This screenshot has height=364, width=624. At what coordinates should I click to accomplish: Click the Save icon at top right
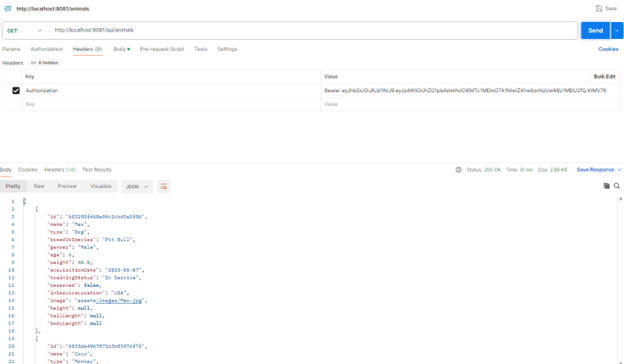pos(599,8)
